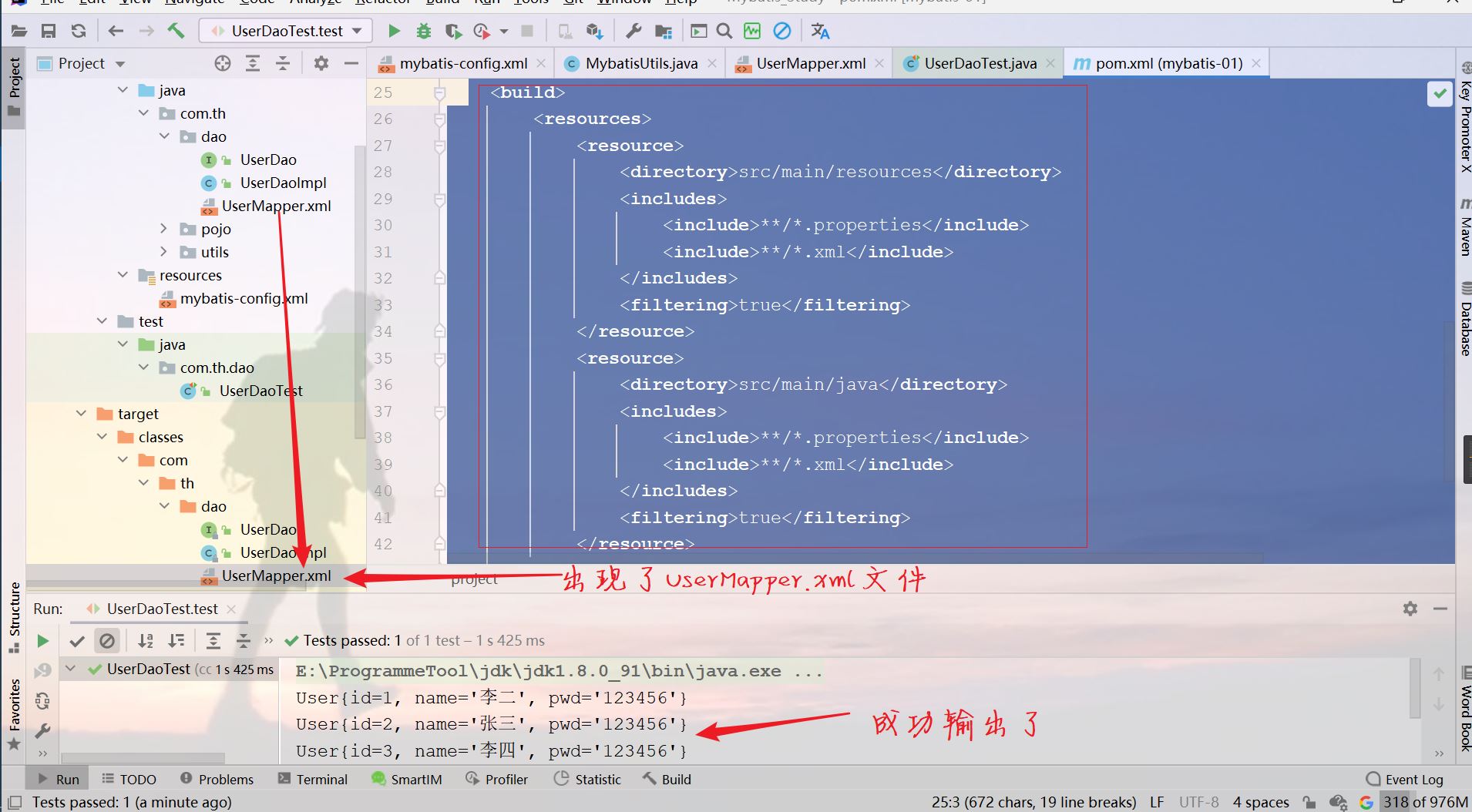Open the Event Log
This screenshot has height=812, width=1472.
coord(1404,780)
